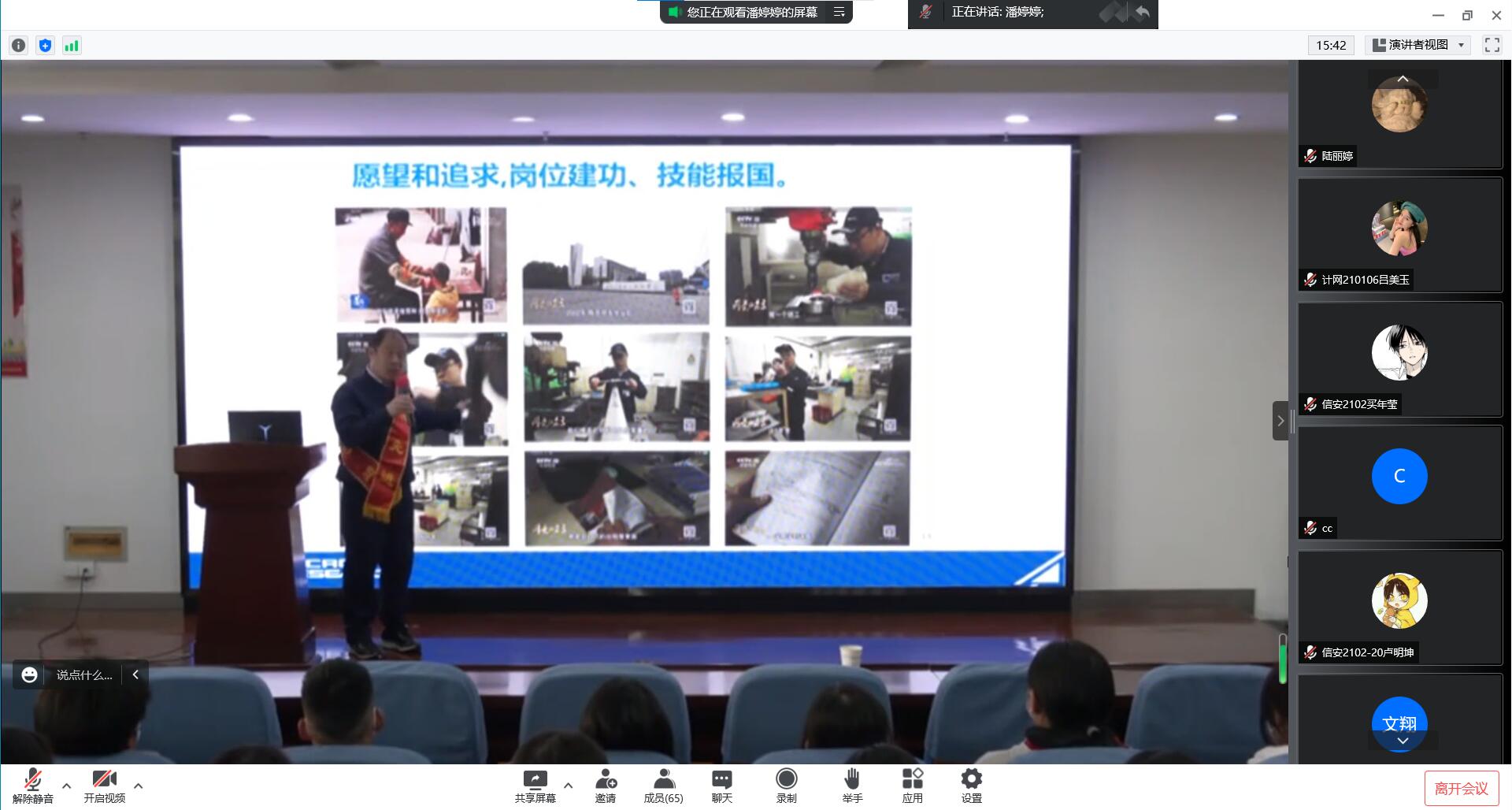Click the blue security shield icon

[x=45, y=46]
